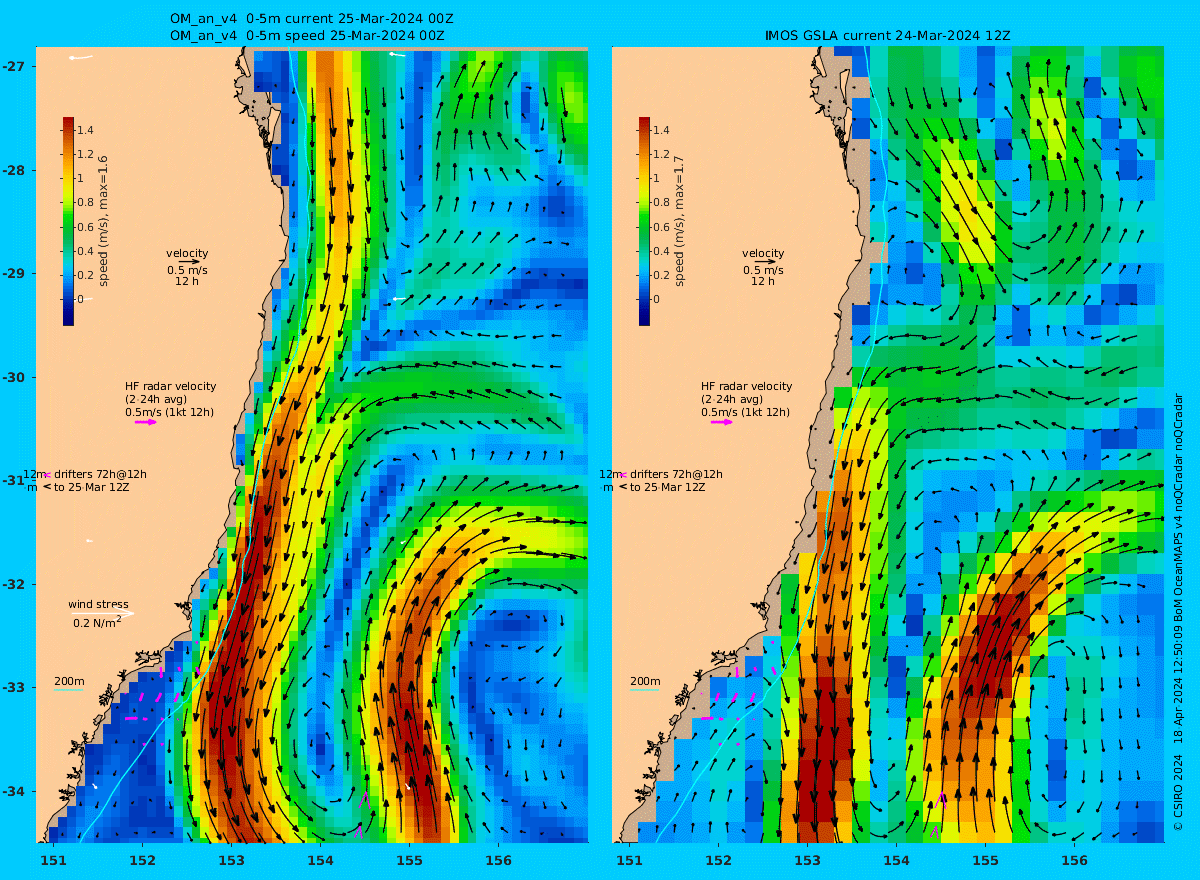Click '200m' label on right map
Screen dimensions: 1200x880
coord(645,681)
